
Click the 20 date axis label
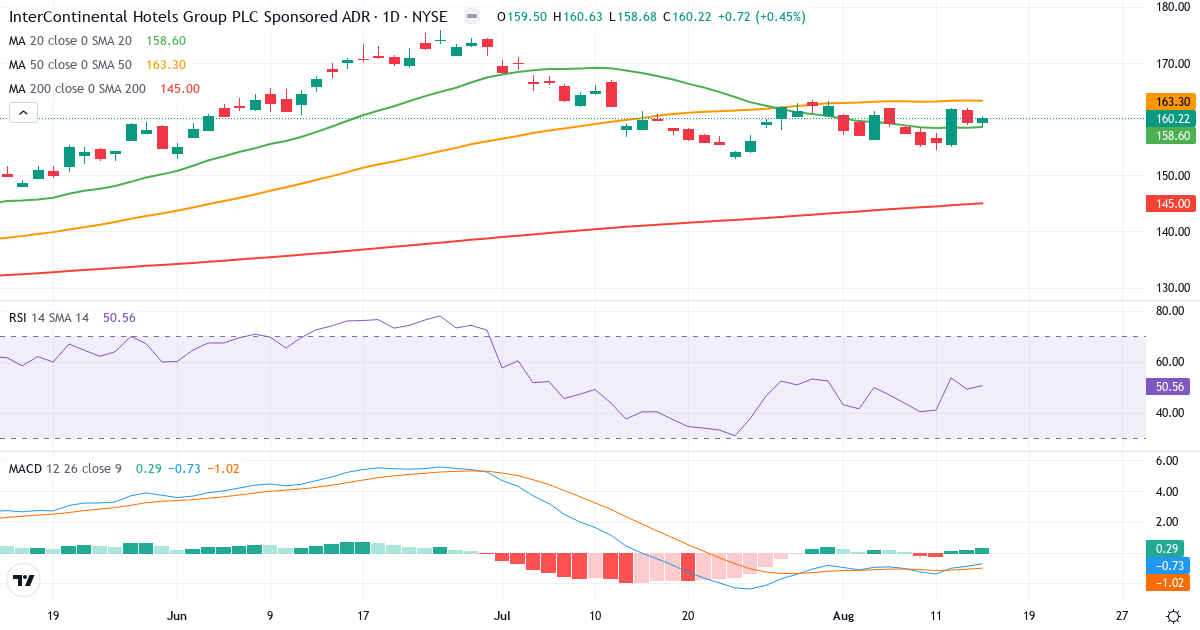(688, 616)
